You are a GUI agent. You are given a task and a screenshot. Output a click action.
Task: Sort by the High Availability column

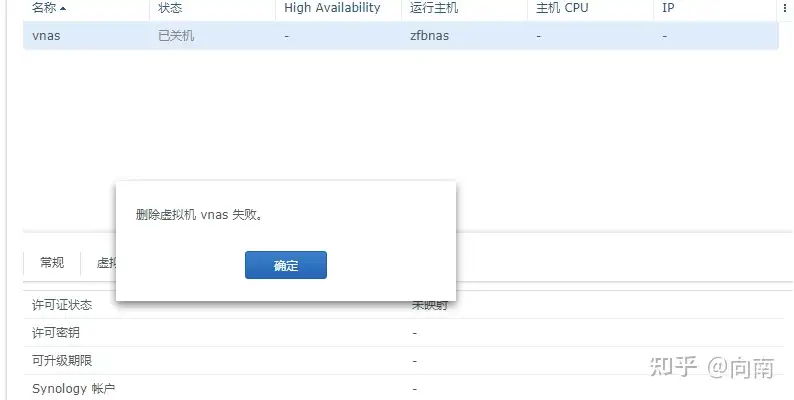(338, 9)
